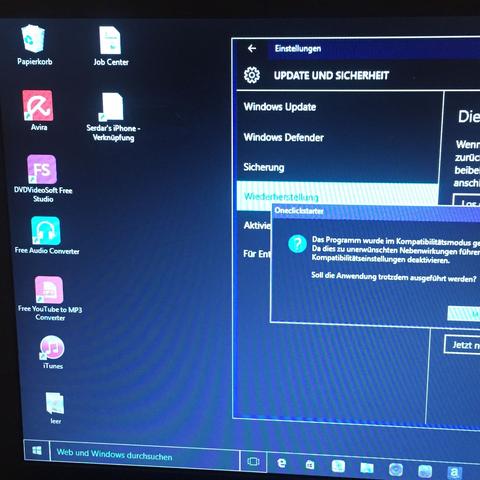The image size is (480, 480).
Task: Select Sicherung in settings sidebar
Action: 338,167
